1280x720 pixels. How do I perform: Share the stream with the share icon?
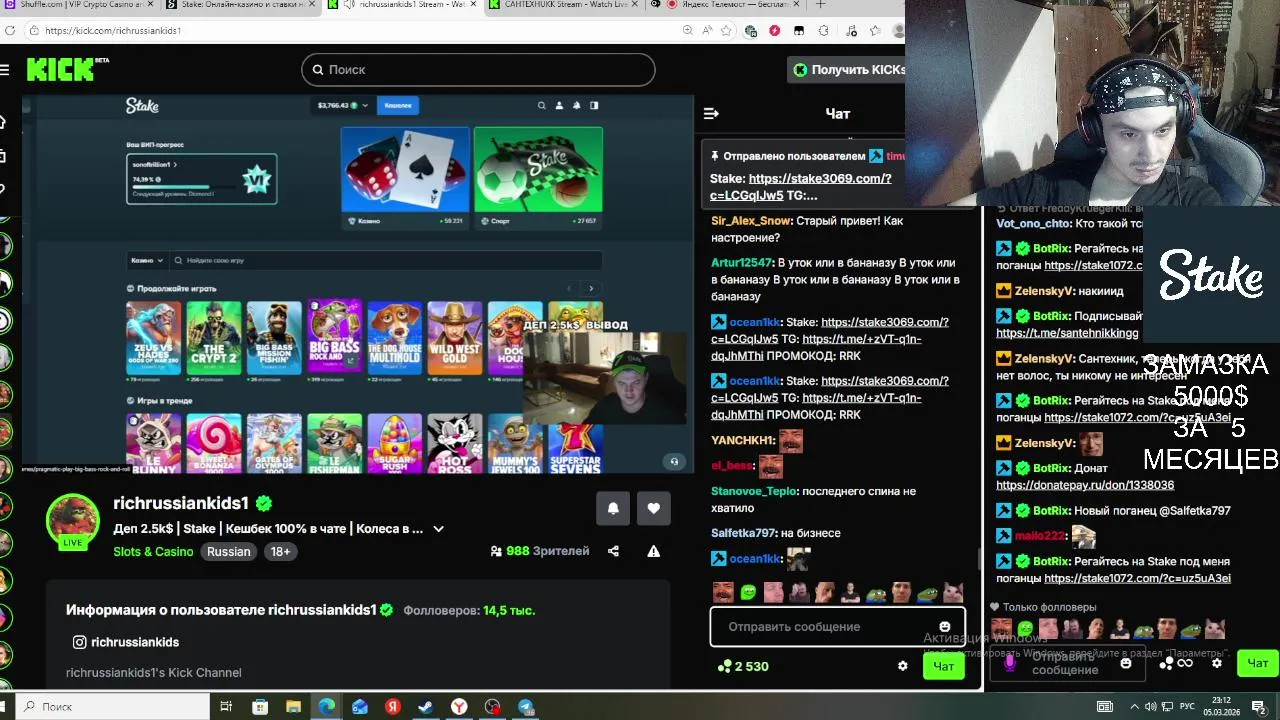[x=613, y=551]
